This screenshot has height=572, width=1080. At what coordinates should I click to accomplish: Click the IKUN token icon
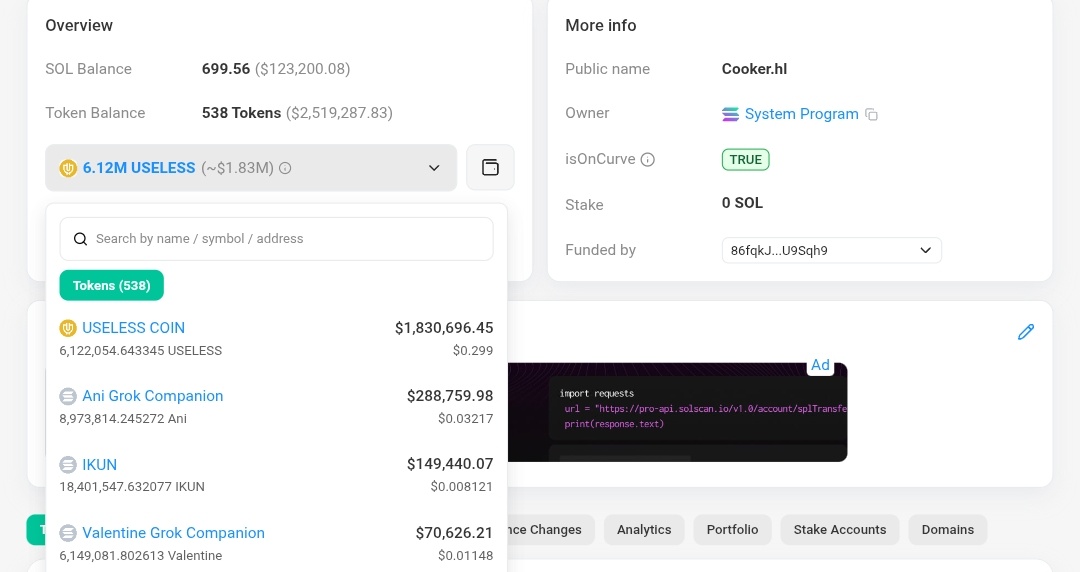tap(68, 465)
